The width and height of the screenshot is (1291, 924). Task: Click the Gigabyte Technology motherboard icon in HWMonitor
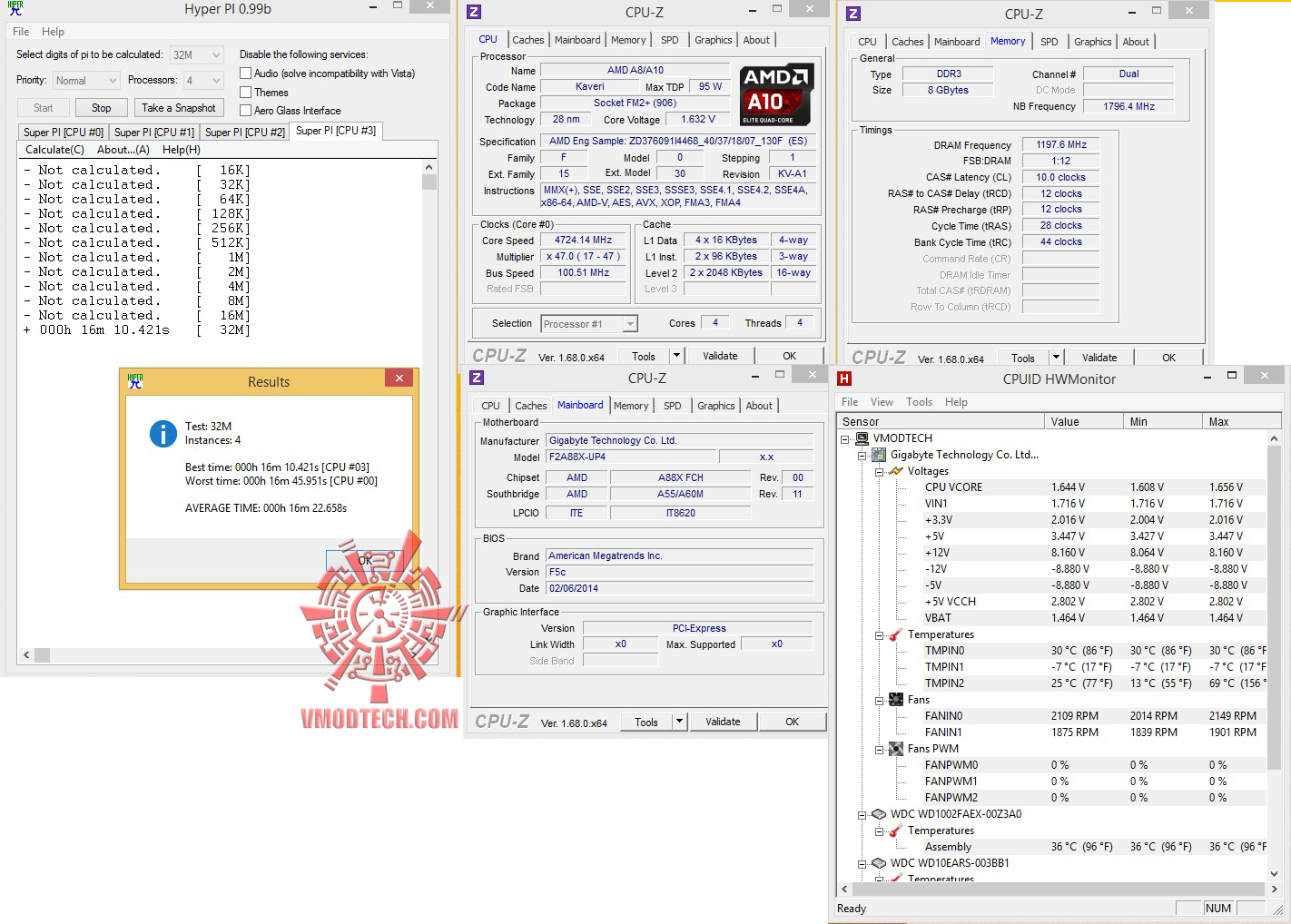[x=879, y=455]
